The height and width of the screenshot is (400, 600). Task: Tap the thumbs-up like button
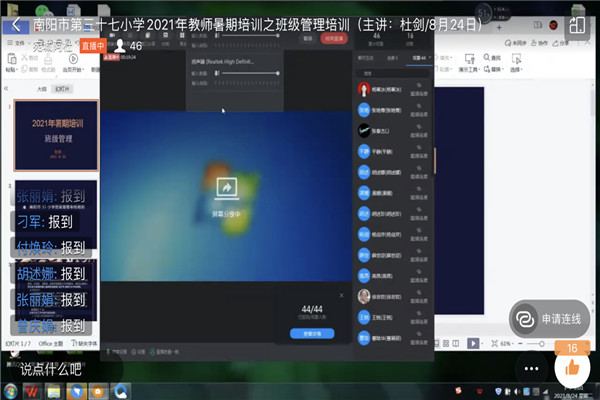pos(572,367)
